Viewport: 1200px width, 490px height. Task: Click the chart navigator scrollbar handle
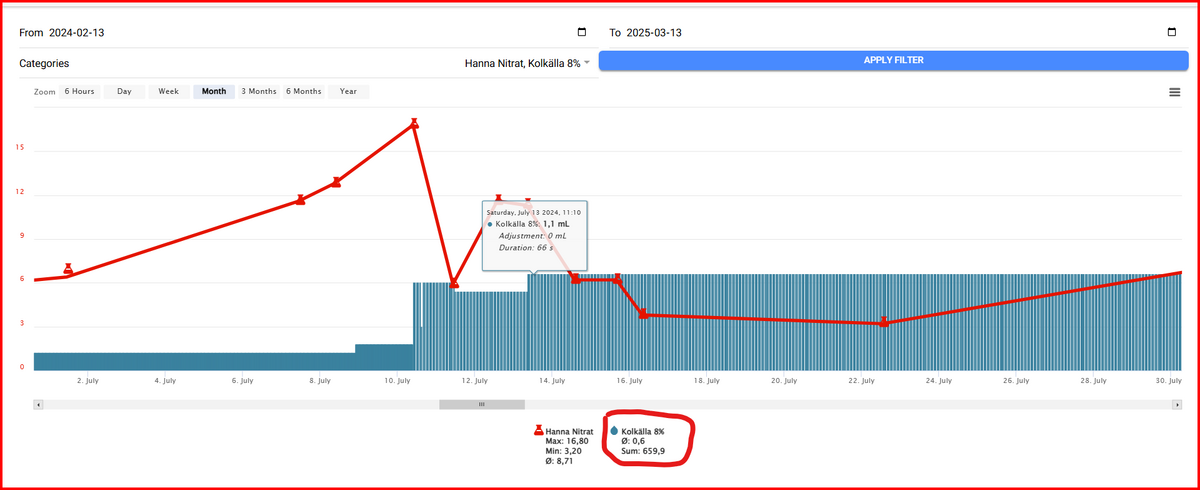481,405
